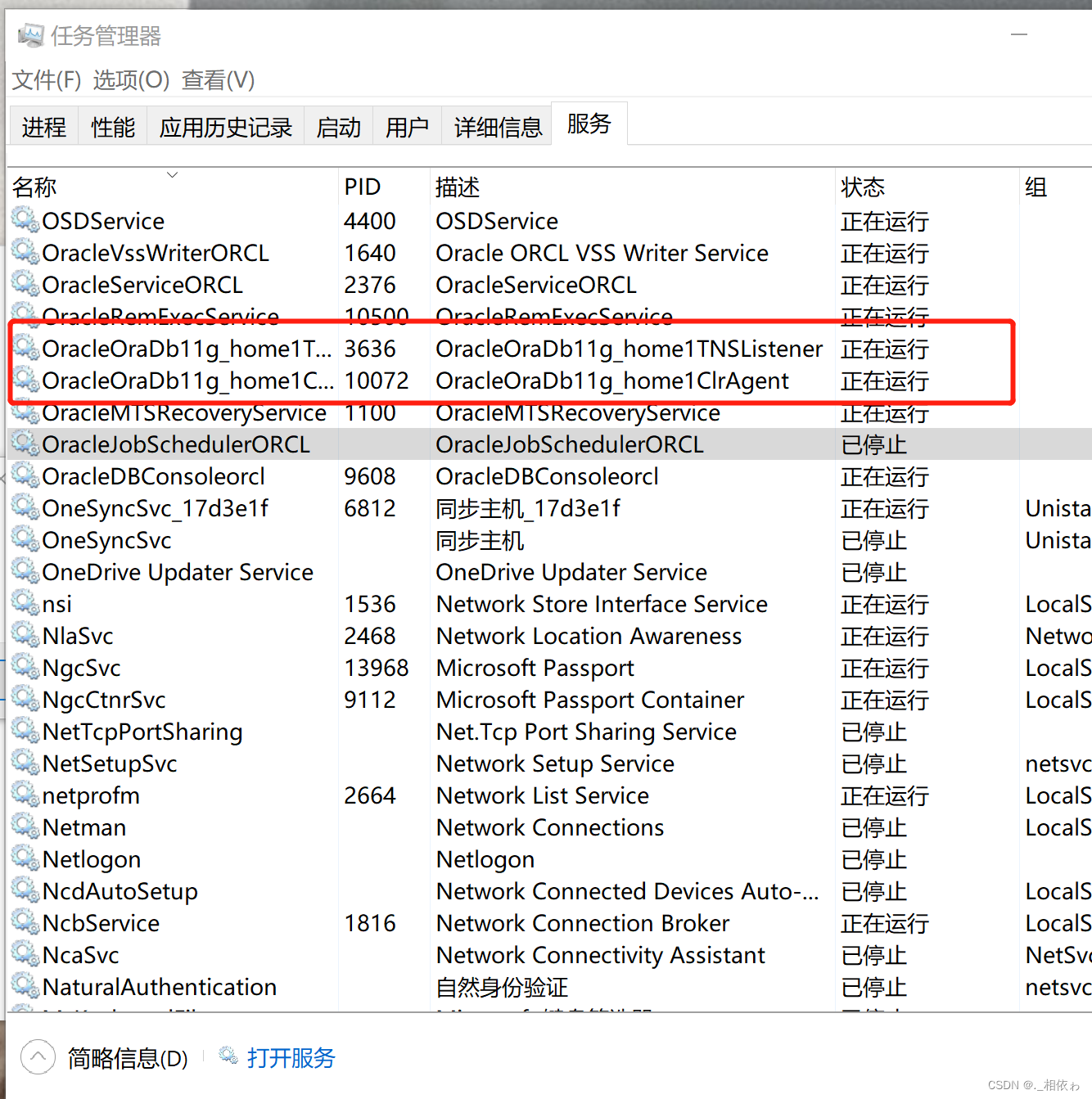This screenshot has height=1099, width=1092.
Task: Open the 查看(V) menu
Action: [x=218, y=80]
